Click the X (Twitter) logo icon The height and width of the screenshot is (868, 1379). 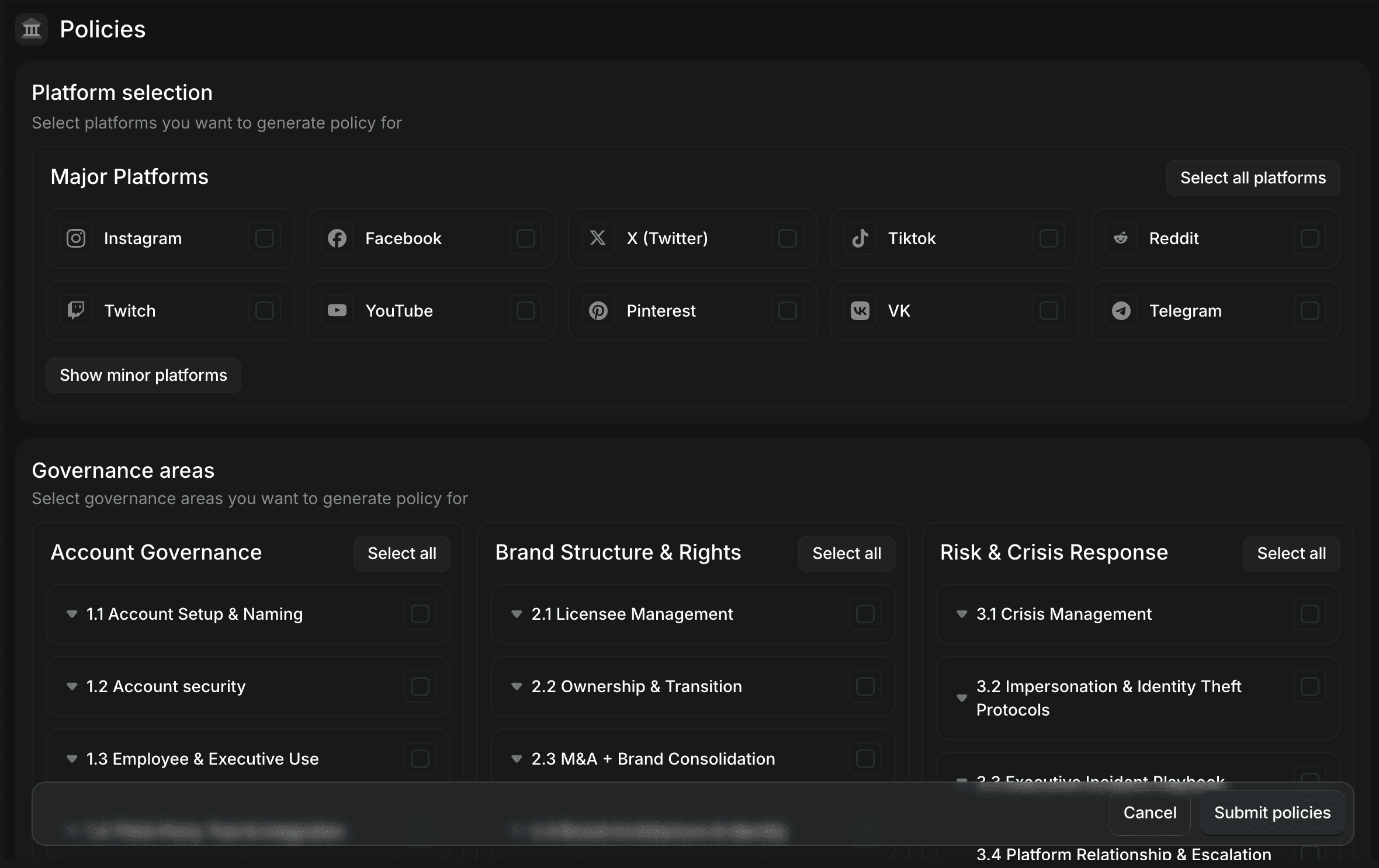(x=598, y=238)
